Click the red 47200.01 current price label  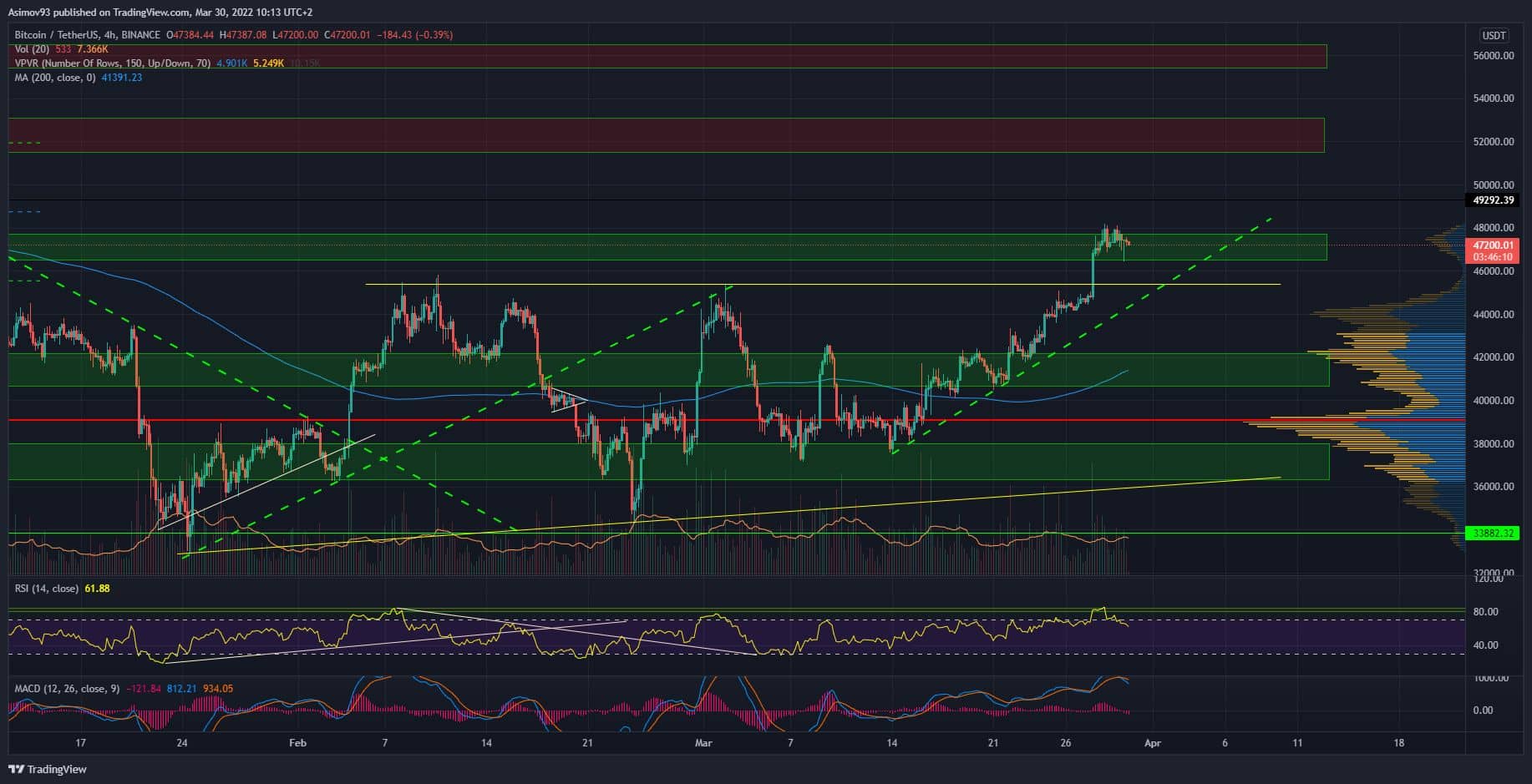click(1492, 245)
